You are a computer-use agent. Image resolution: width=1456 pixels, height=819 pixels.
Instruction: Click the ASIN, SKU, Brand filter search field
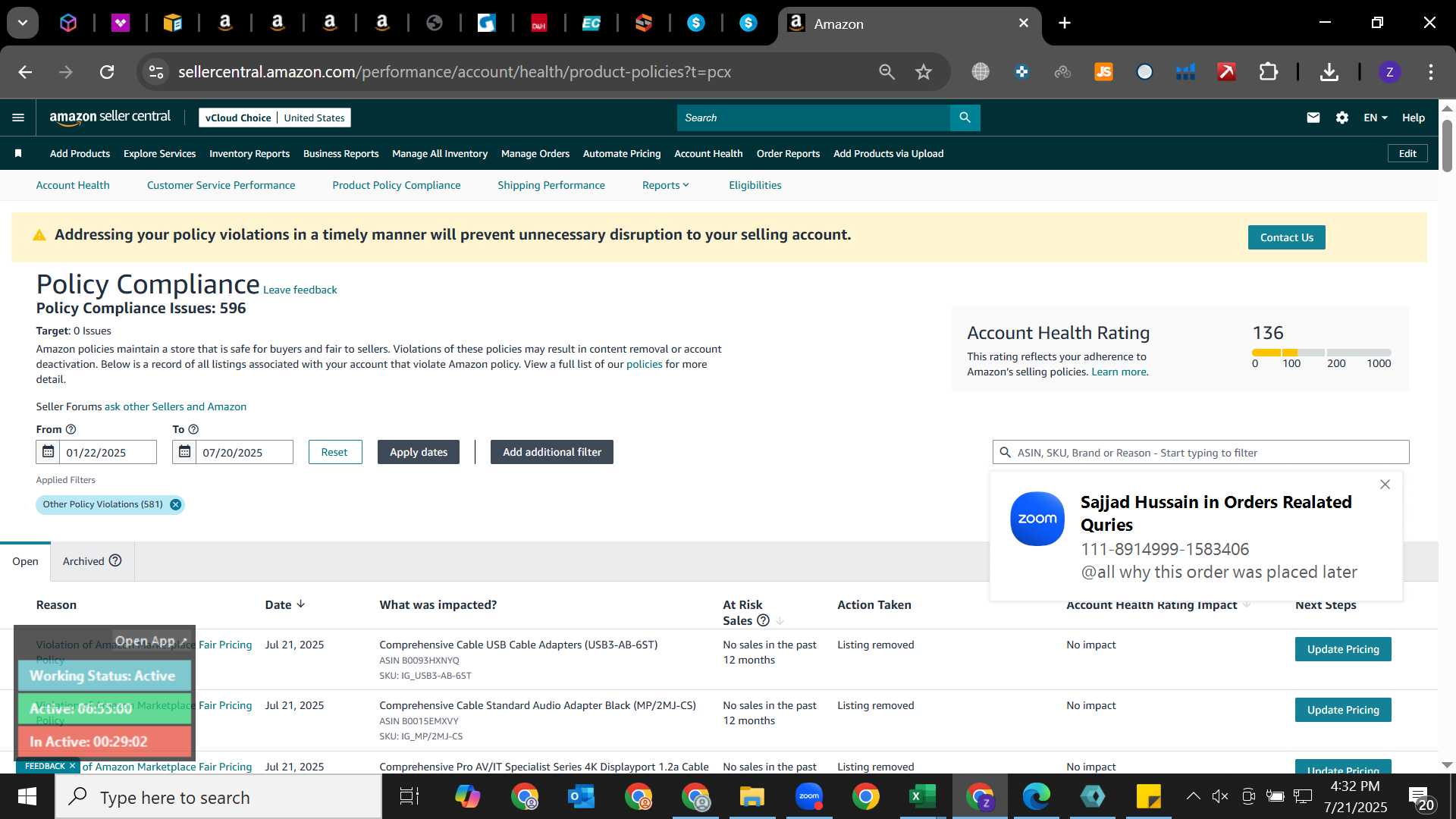(1200, 452)
